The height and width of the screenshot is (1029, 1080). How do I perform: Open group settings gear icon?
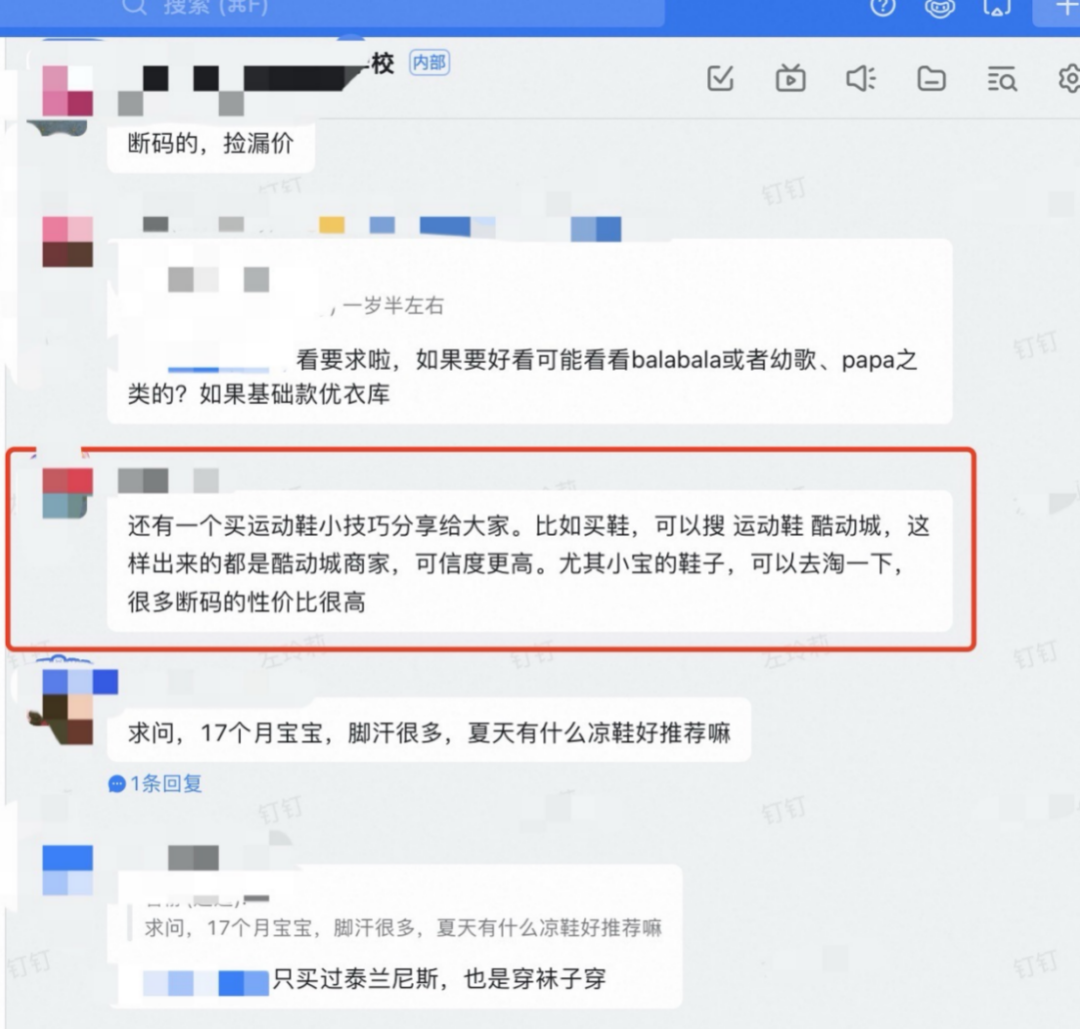pos(1069,79)
